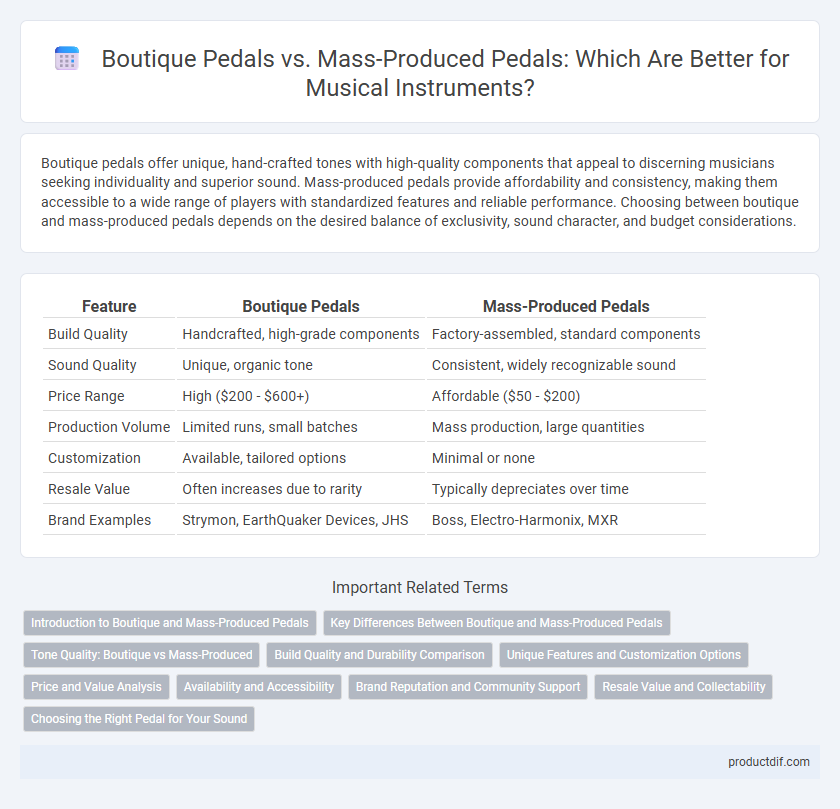Select Resale Value and Collectability tag

[x=684, y=687]
